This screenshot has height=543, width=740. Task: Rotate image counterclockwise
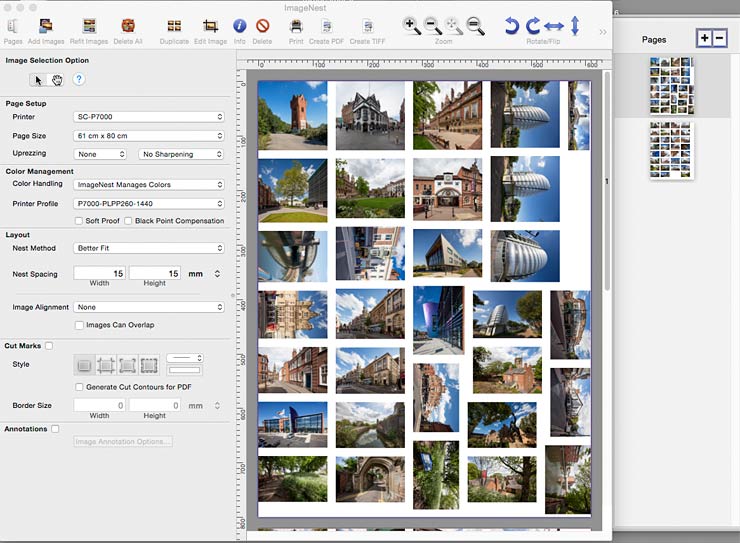tap(512, 25)
